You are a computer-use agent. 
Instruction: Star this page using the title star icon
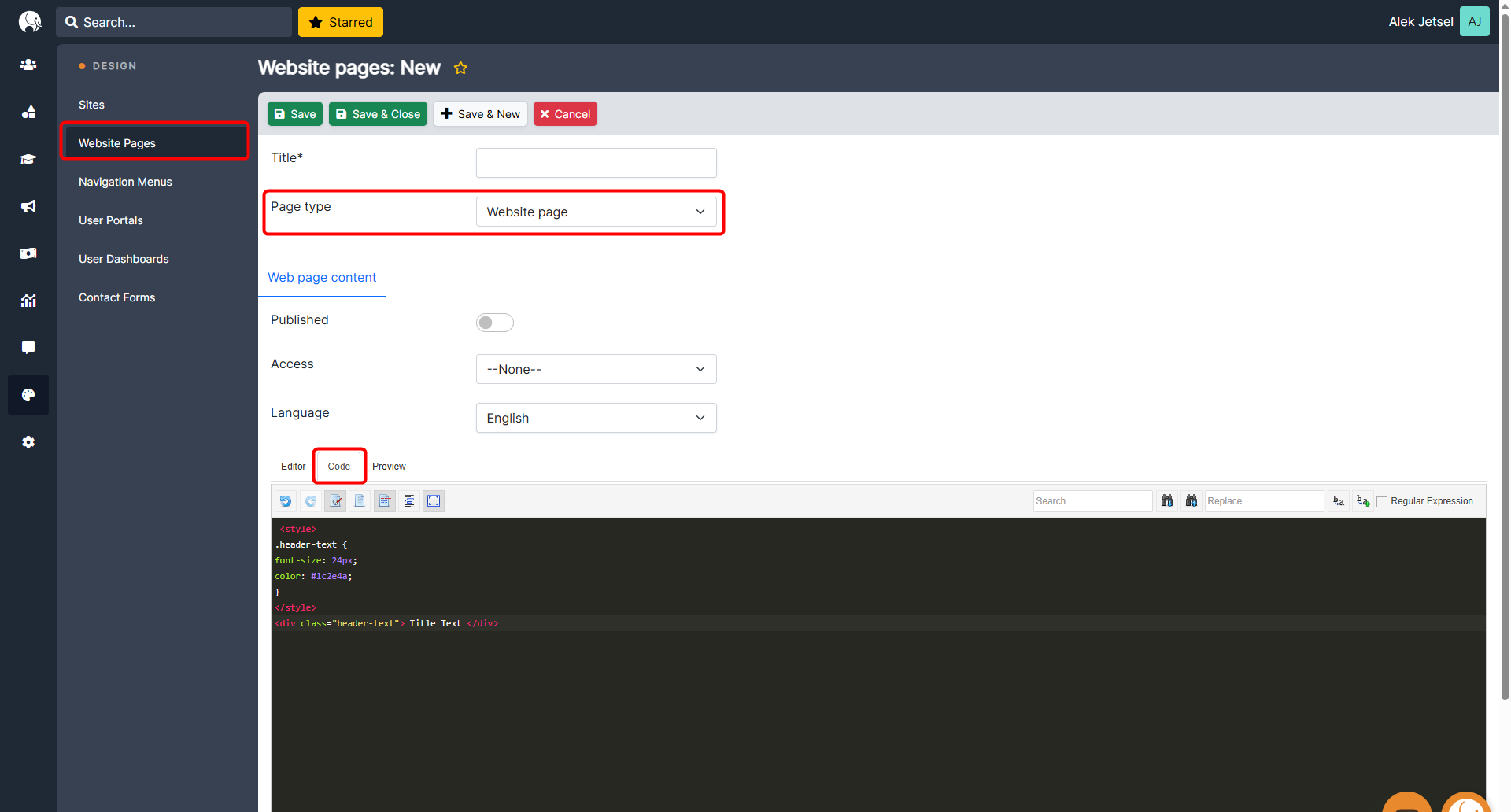pyautogui.click(x=460, y=68)
